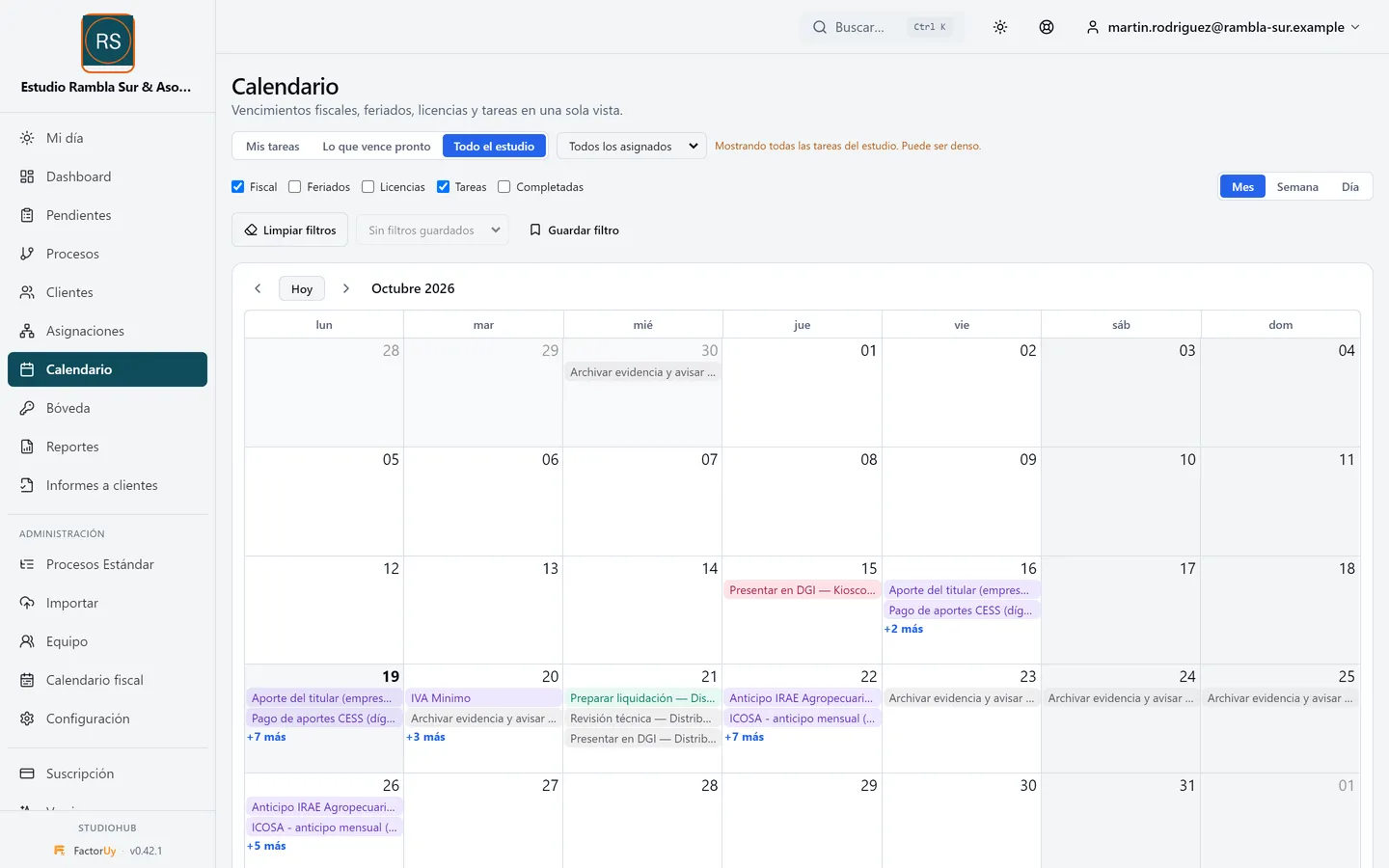This screenshot has height=868, width=1389.
Task: Click the Equipo team icon
Action: (x=27, y=641)
